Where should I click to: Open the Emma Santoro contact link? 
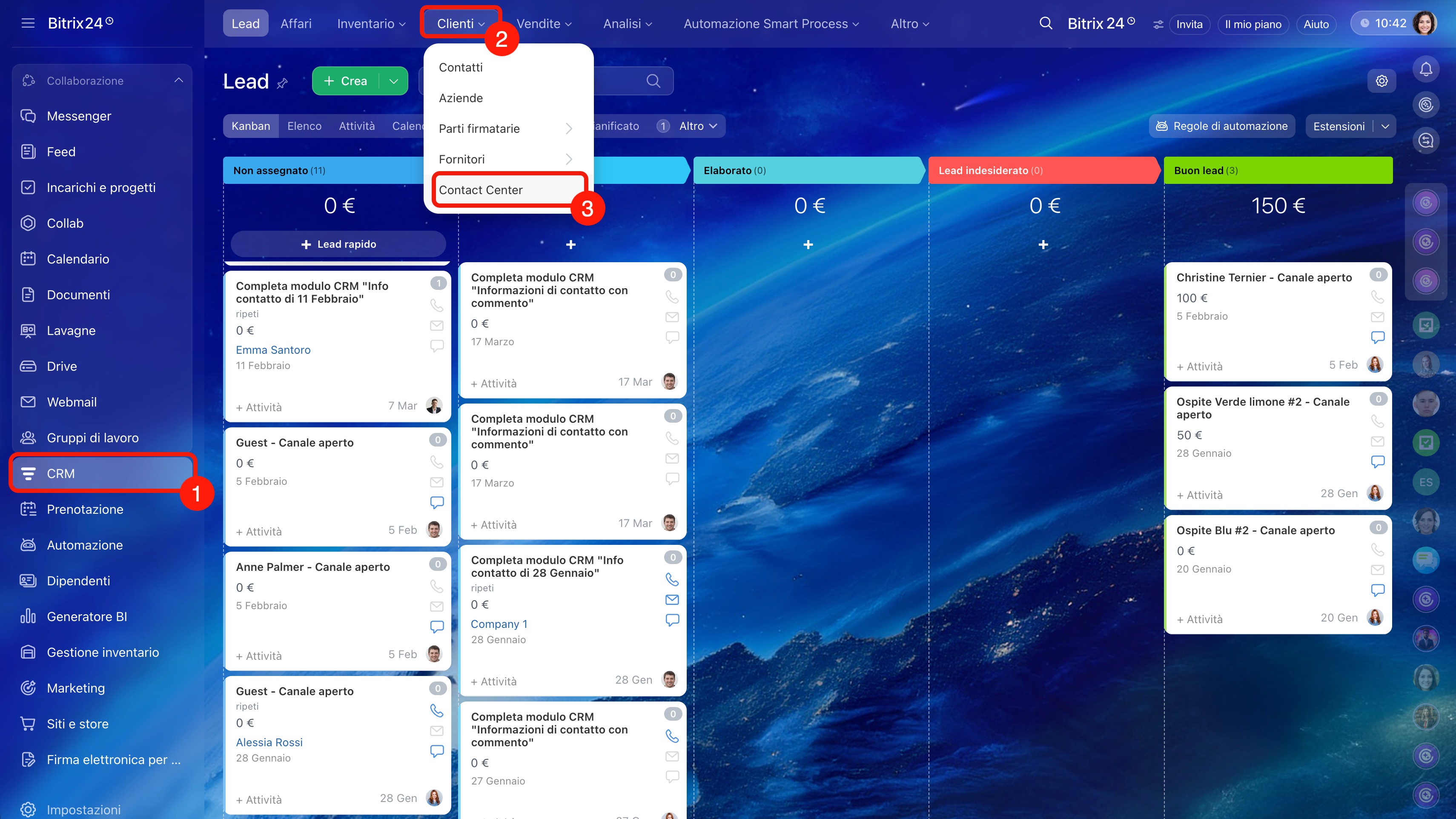click(273, 350)
